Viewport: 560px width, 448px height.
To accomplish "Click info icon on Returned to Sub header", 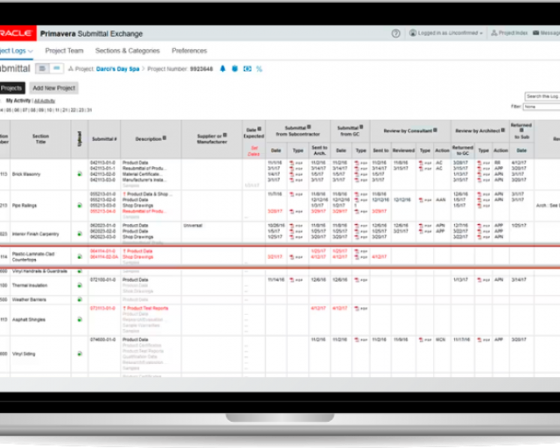I will coord(521,131).
